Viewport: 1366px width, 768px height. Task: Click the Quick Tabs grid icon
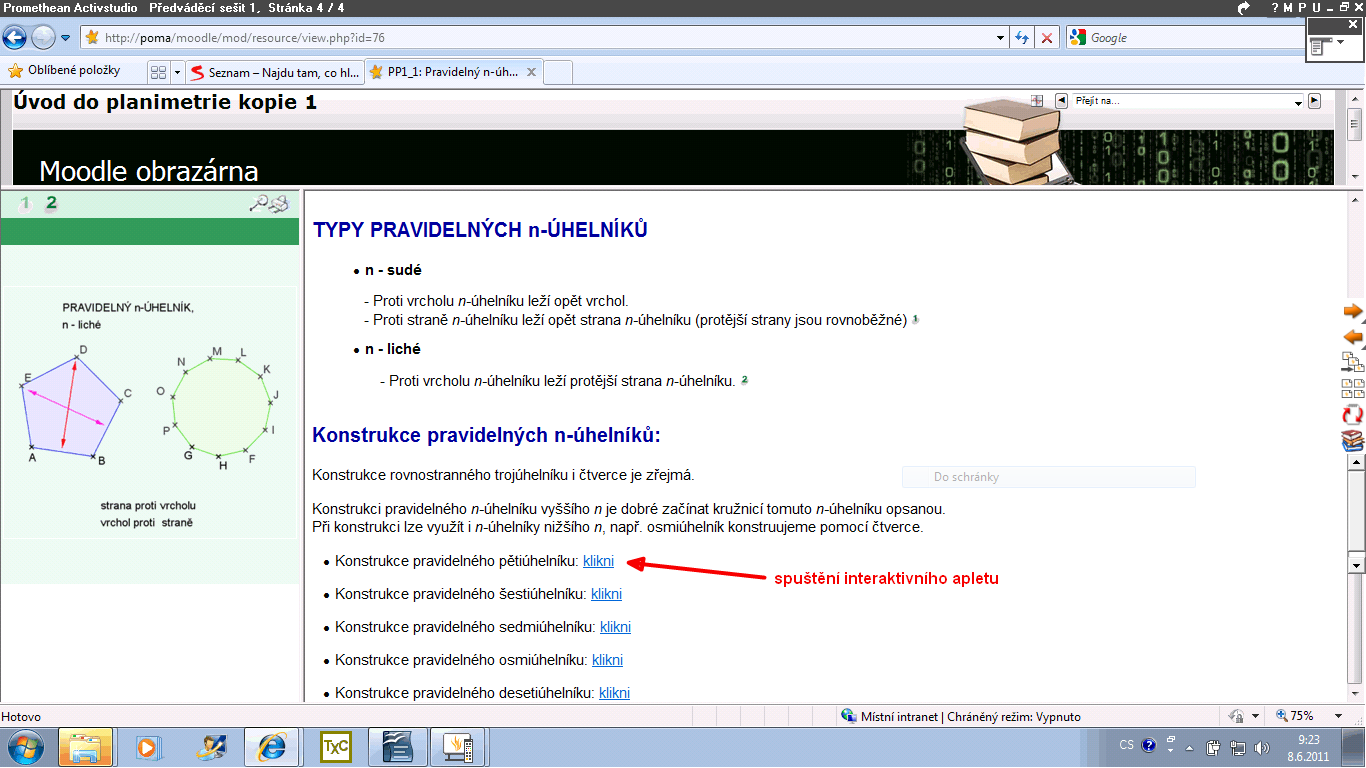(x=158, y=72)
